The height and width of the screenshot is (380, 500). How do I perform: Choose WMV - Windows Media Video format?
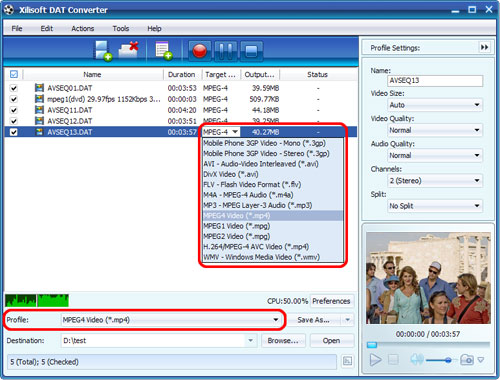point(273,257)
